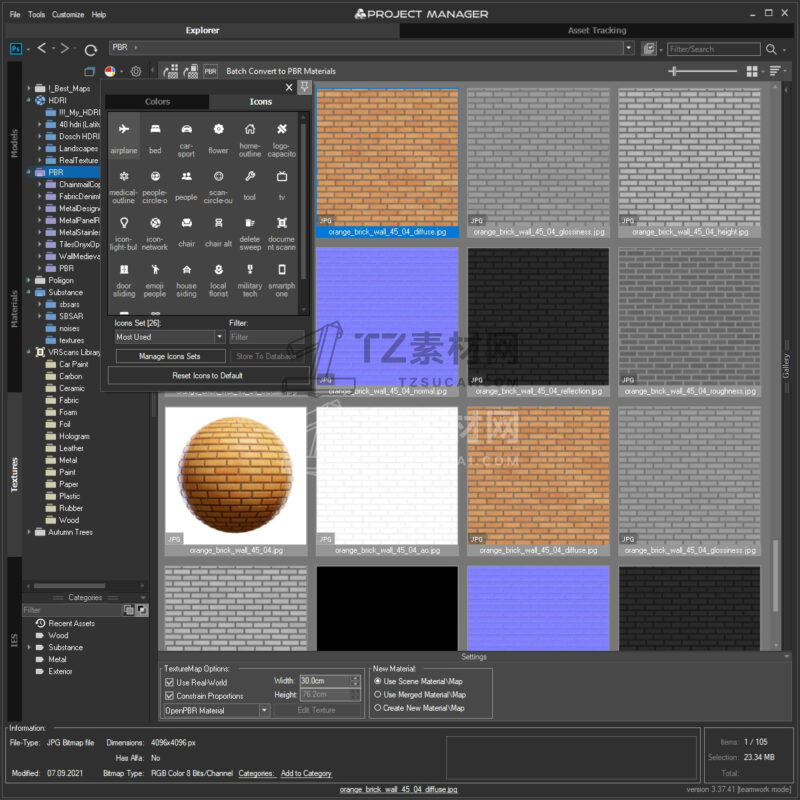The image size is (800, 800).
Task: Click Reset Icons to Default button
Action: 208,375
